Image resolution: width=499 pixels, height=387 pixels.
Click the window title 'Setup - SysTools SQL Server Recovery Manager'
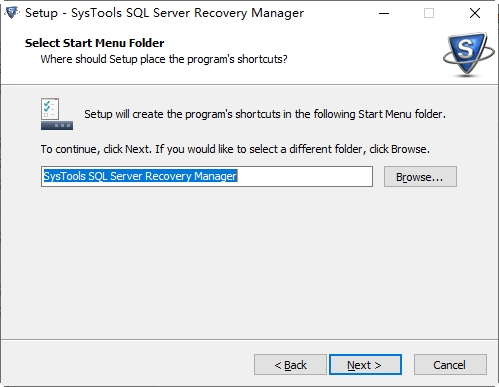coord(164,13)
